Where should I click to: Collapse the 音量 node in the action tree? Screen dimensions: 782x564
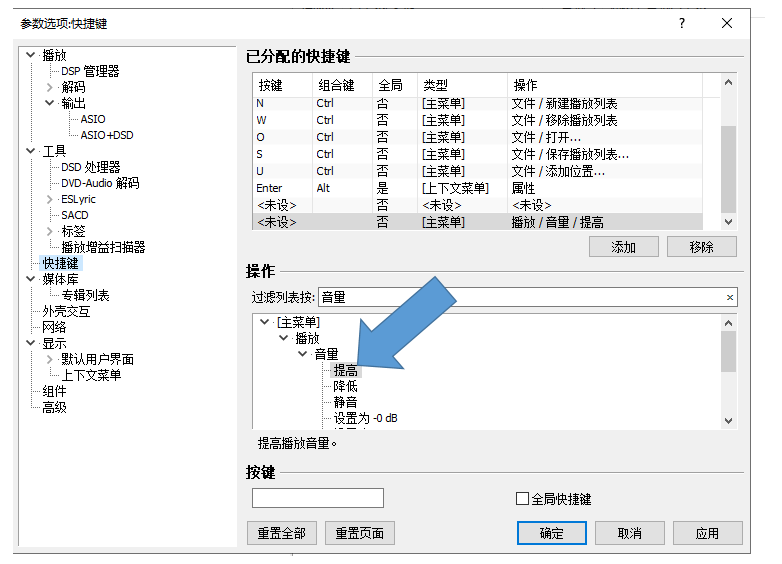coord(302,354)
